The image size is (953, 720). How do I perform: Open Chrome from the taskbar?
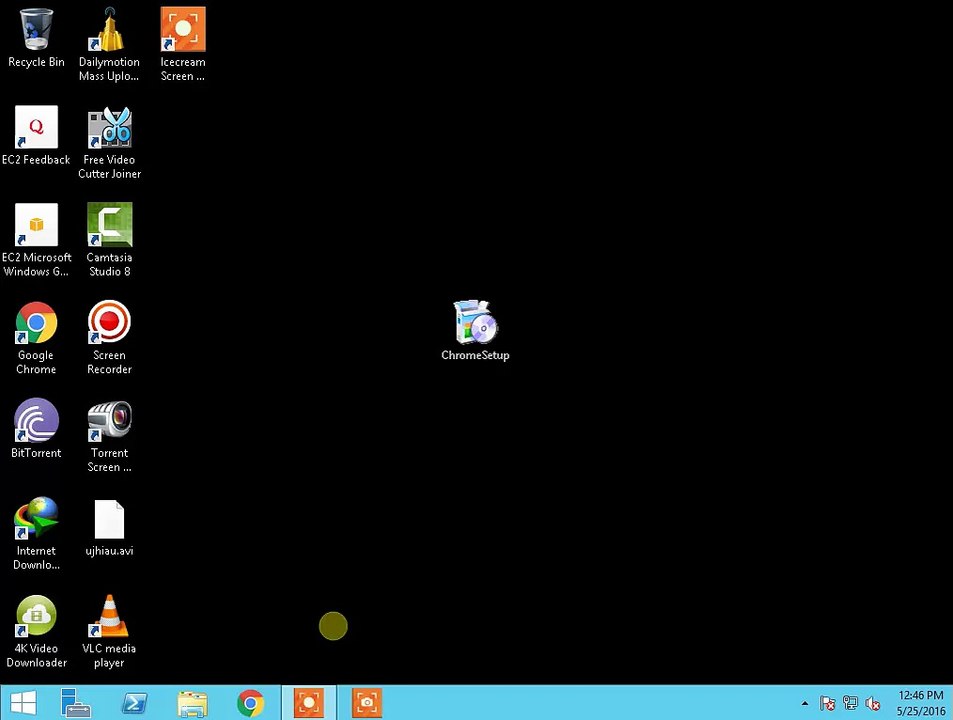pos(250,704)
